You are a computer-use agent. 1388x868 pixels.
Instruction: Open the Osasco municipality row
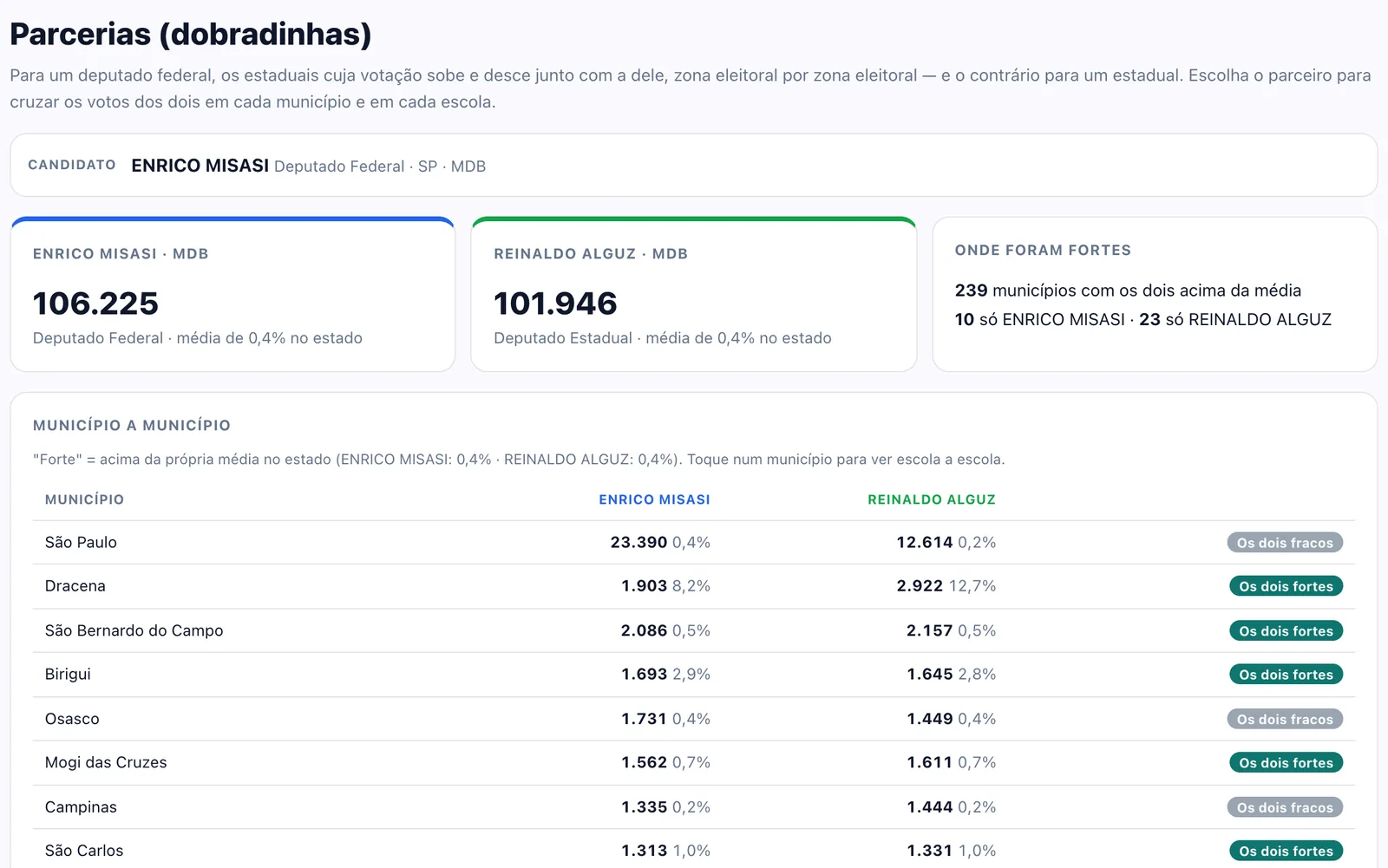[693, 719]
